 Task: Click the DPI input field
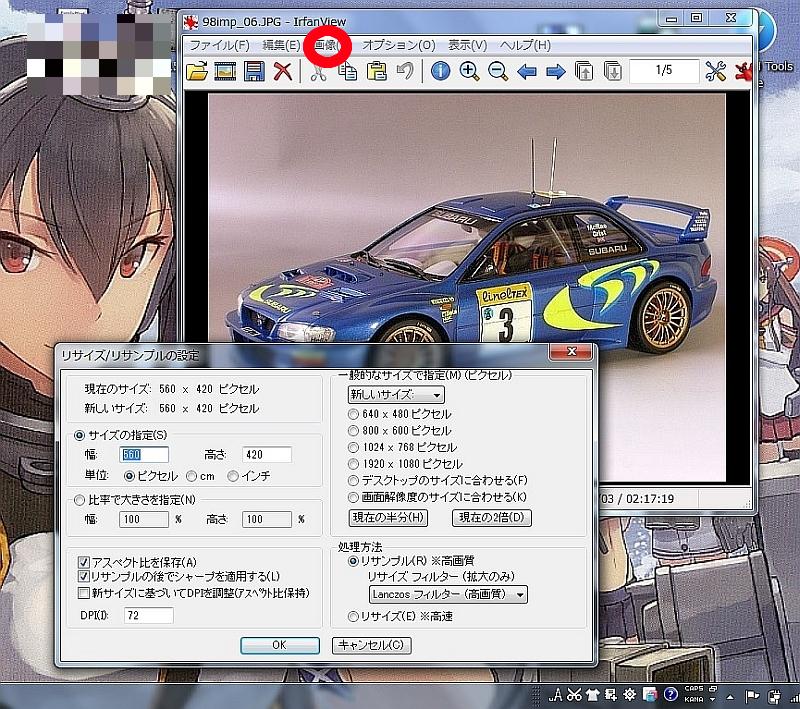147,615
